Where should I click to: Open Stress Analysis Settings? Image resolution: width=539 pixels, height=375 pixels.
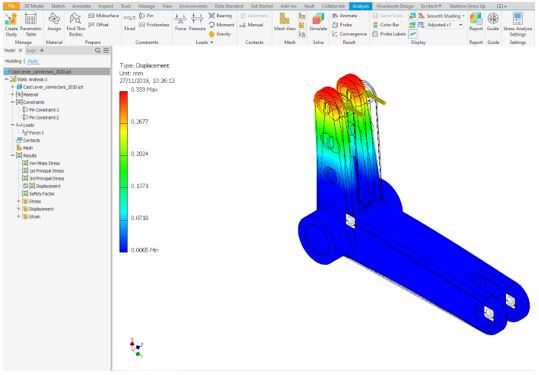coord(518,25)
